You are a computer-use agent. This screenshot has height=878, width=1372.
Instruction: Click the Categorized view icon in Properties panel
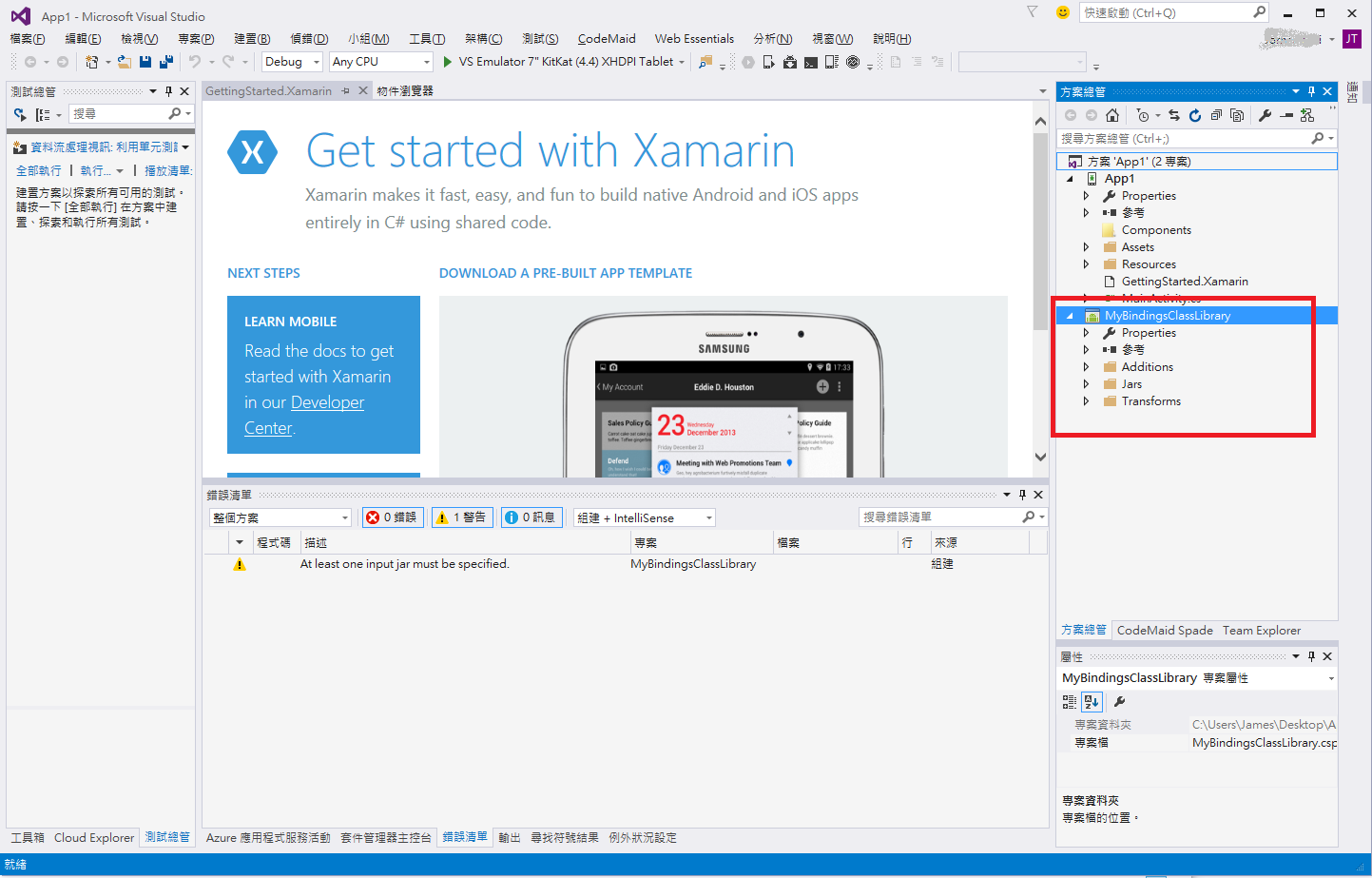[1070, 702]
